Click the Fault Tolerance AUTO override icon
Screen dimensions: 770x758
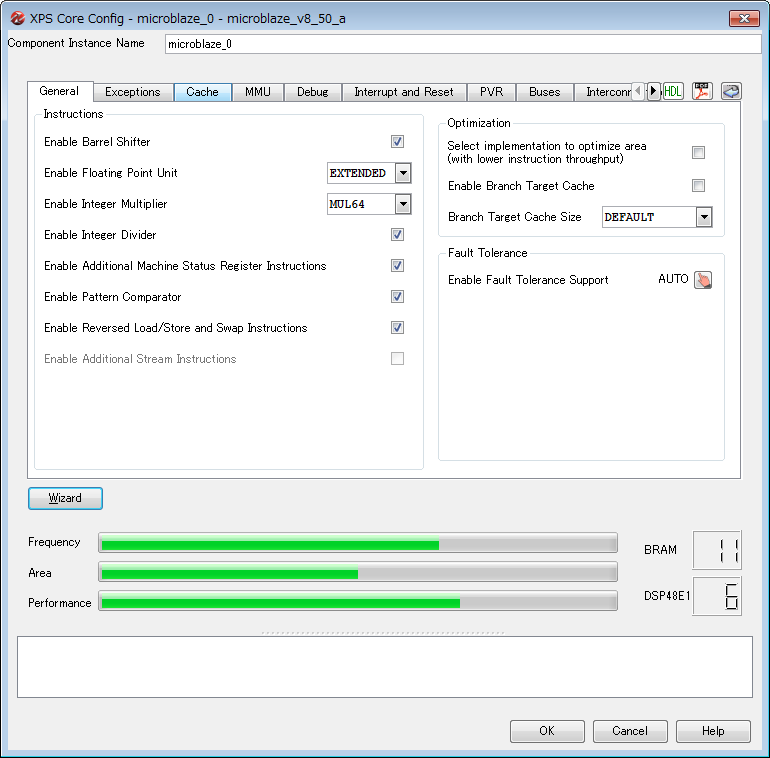coord(703,280)
